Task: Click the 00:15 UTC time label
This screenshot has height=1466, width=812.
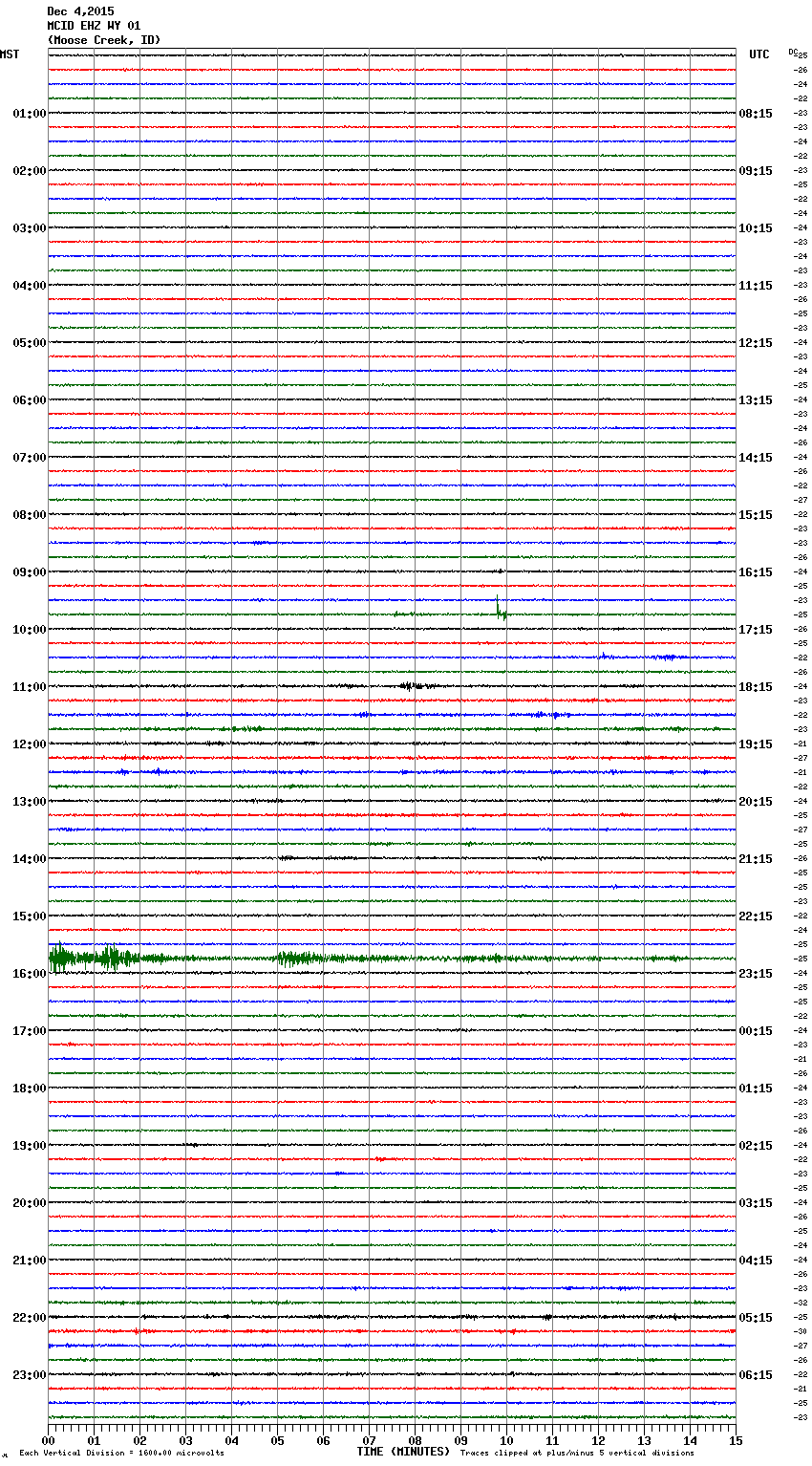Action: point(756,1031)
